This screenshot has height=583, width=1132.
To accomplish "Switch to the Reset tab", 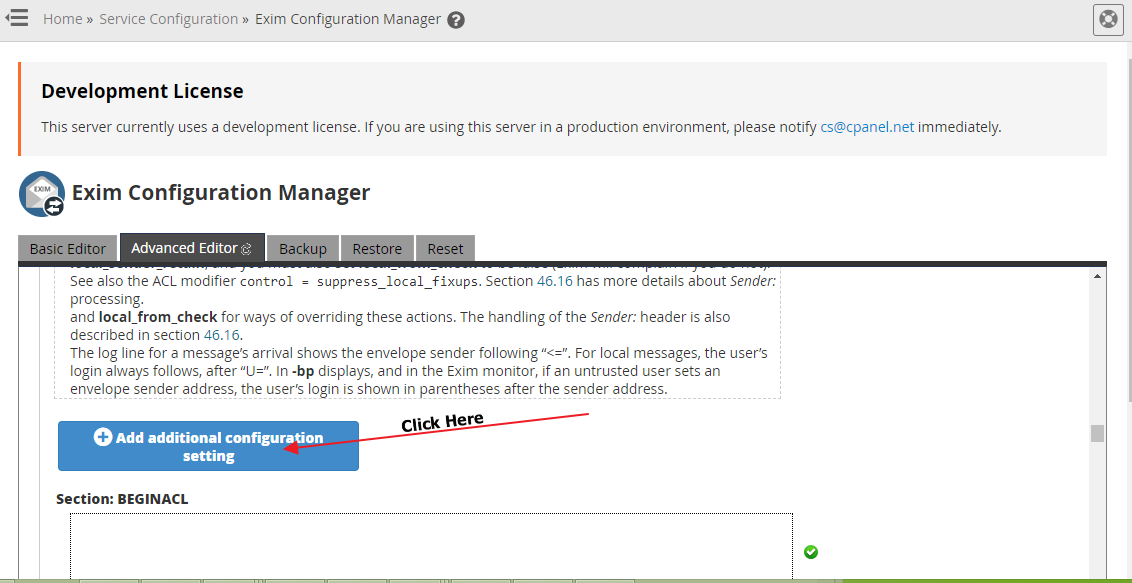I will click(x=445, y=248).
